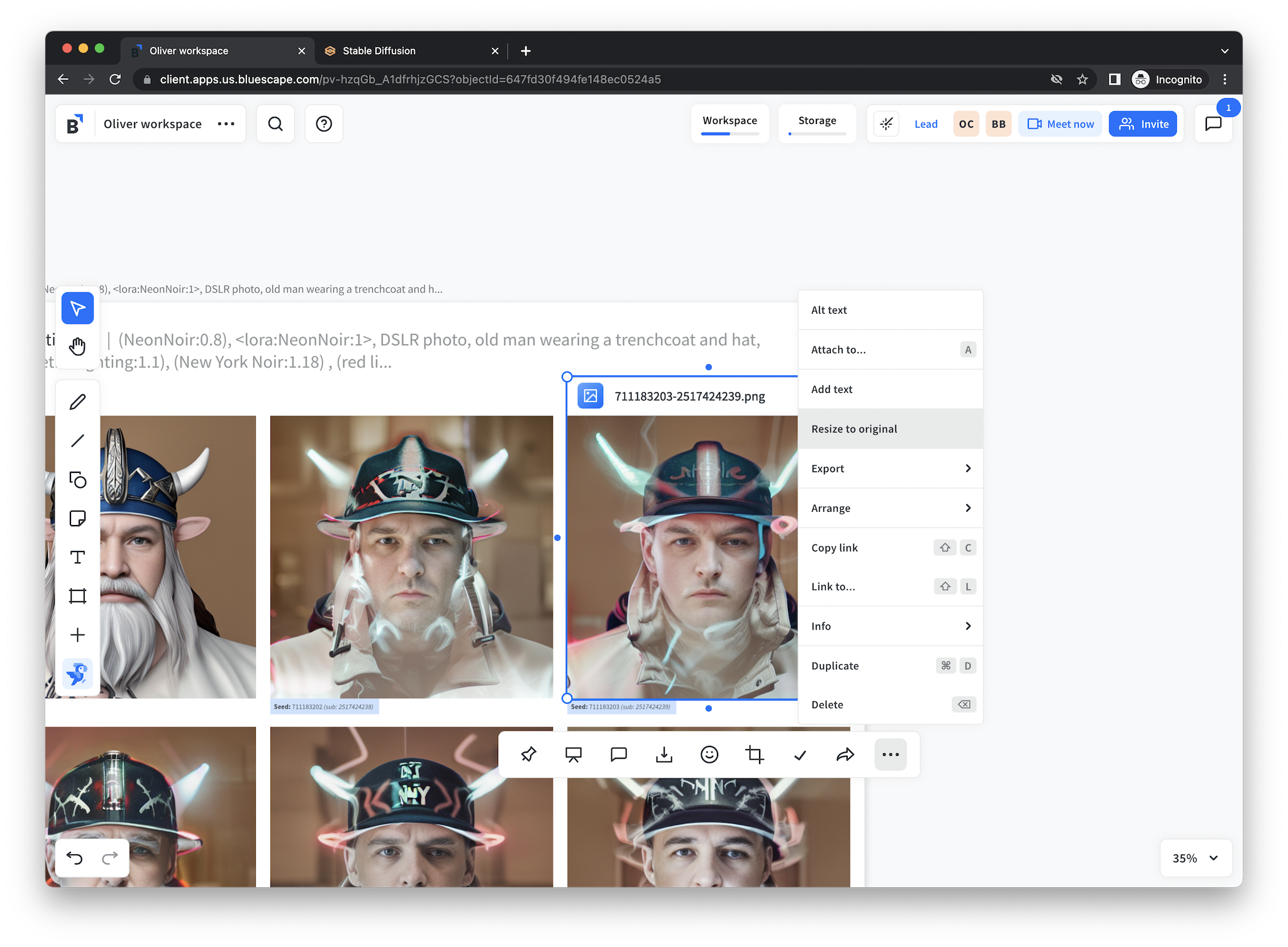Select the Seed 711183202 image thumbnail
Image resolution: width=1288 pixels, height=947 pixels.
tap(411, 557)
